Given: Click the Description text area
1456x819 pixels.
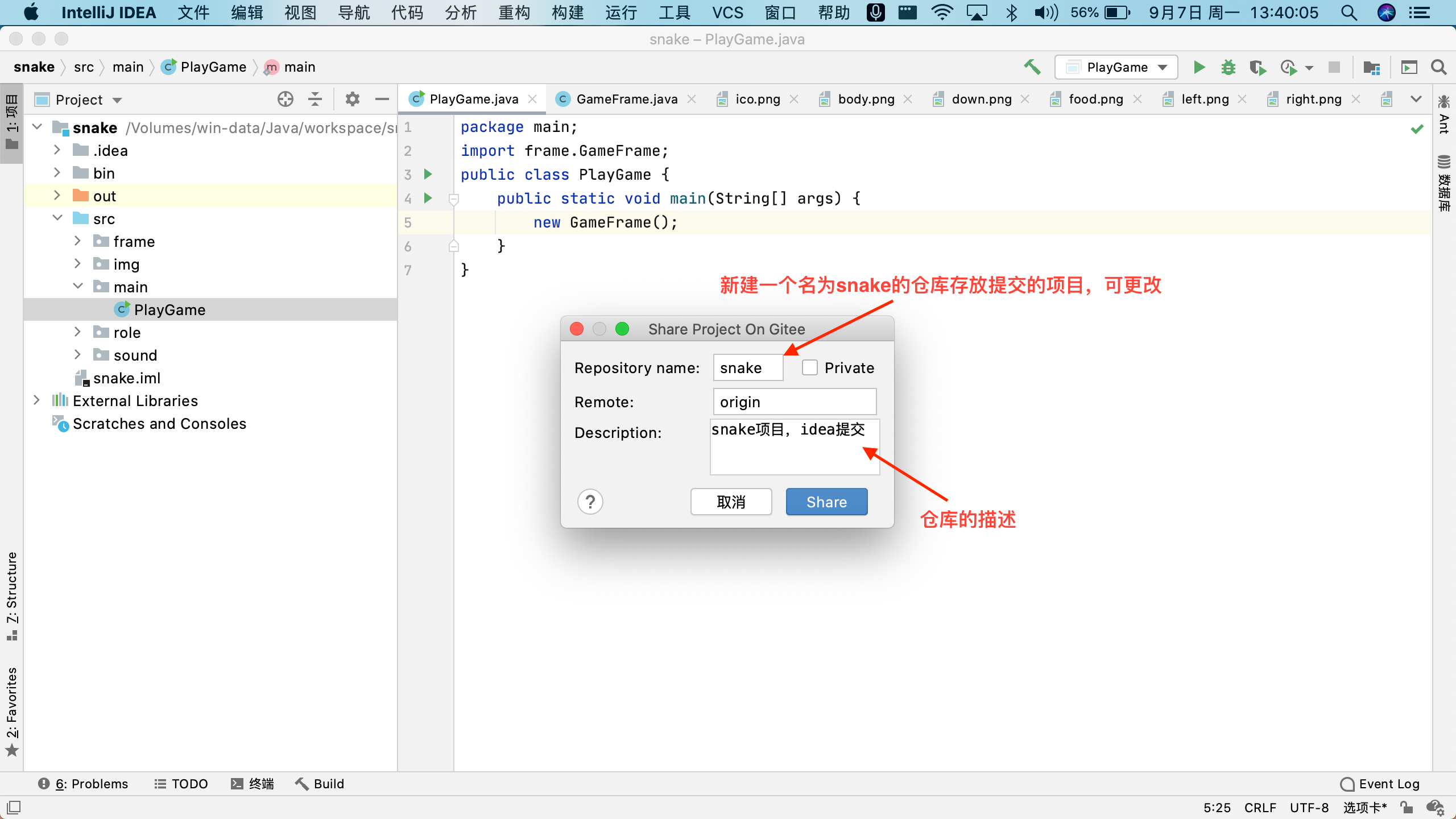Looking at the screenshot, I should pyautogui.click(x=795, y=446).
